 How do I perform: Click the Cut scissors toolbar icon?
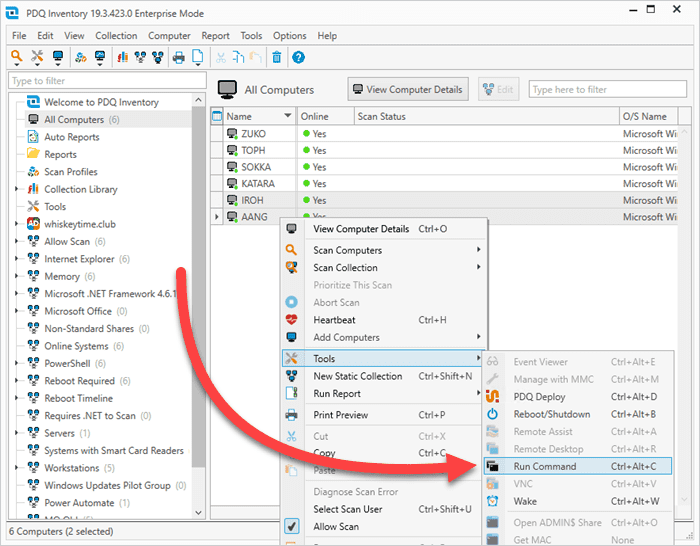tap(221, 58)
